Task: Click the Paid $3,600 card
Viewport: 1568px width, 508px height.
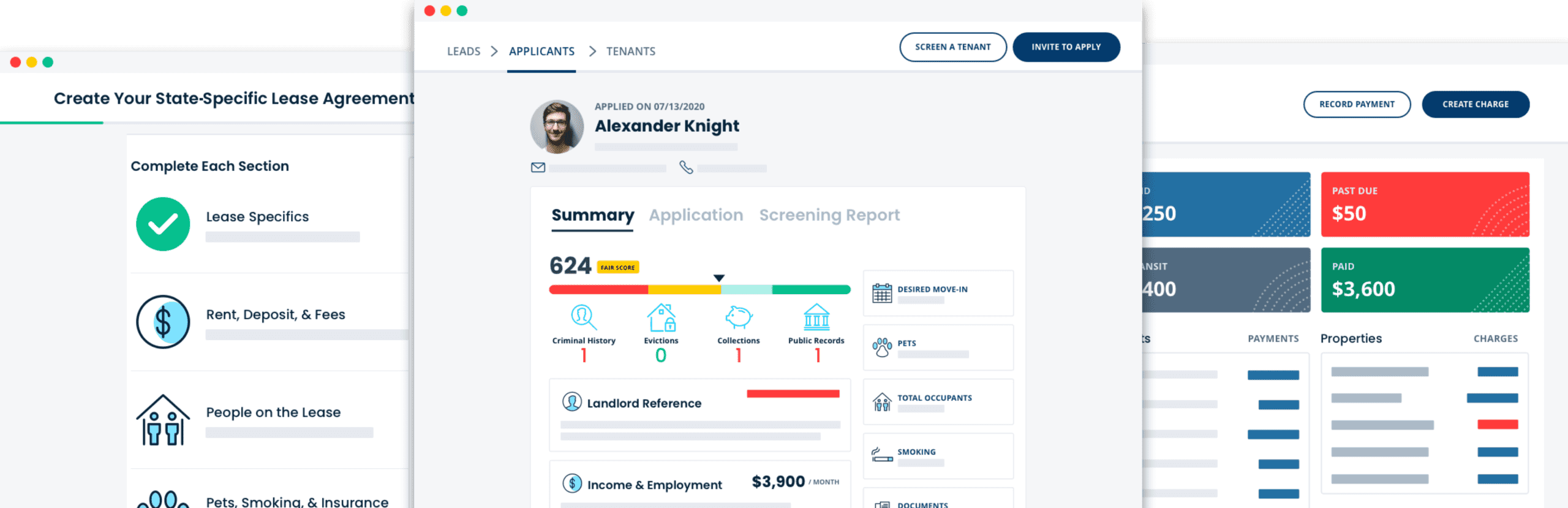Action: pyautogui.click(x=1425, y=280)
